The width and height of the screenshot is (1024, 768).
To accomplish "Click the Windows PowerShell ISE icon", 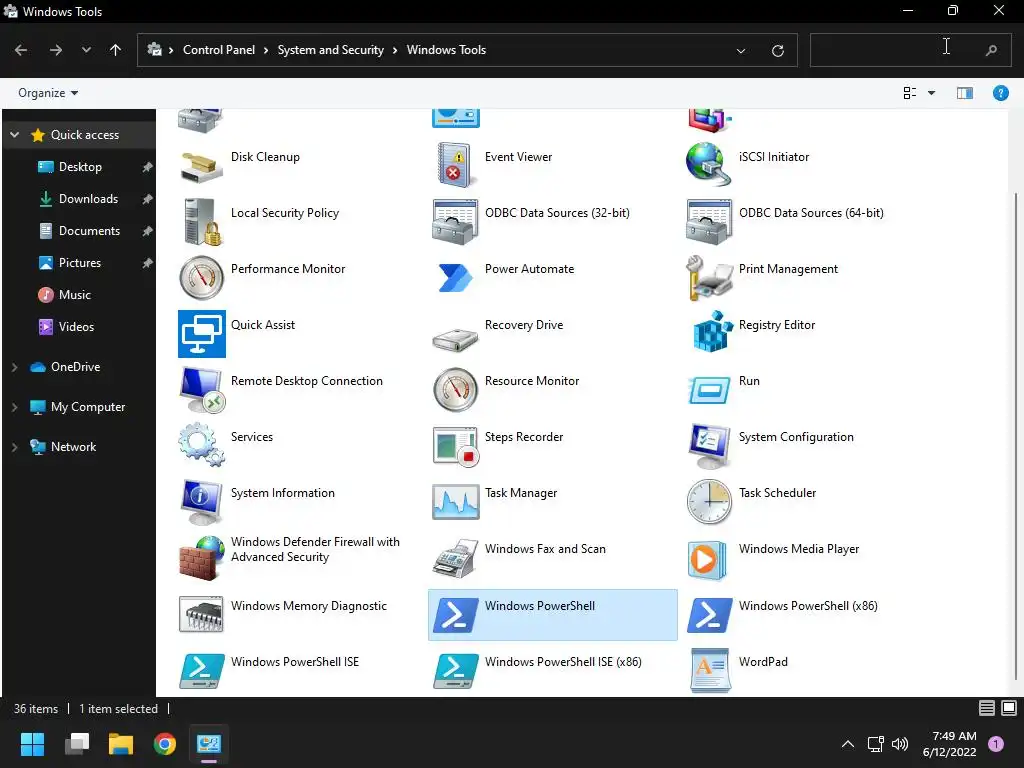I will tap(201, 671).
